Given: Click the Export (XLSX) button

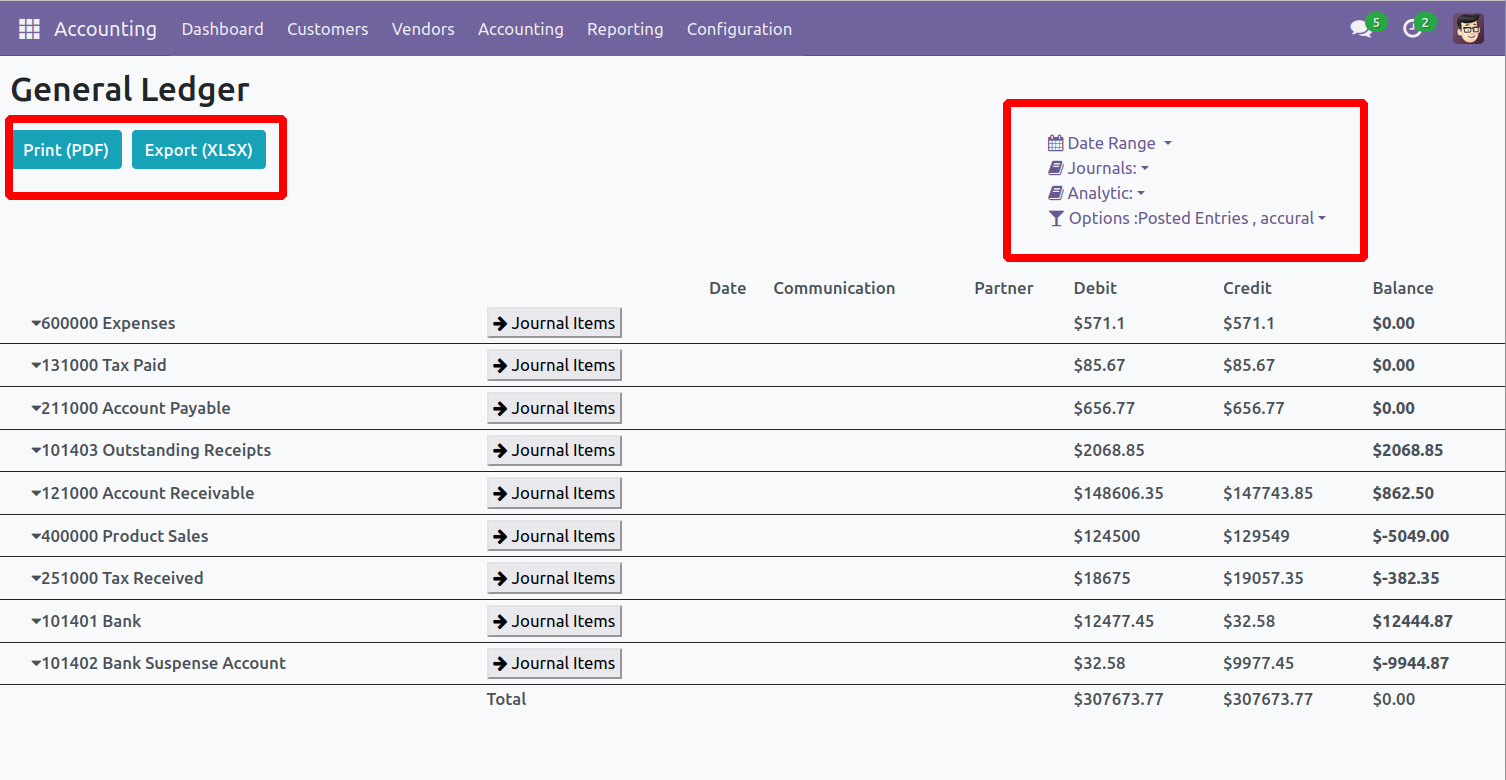Looking at the screenshot, I should pos(198,150).
